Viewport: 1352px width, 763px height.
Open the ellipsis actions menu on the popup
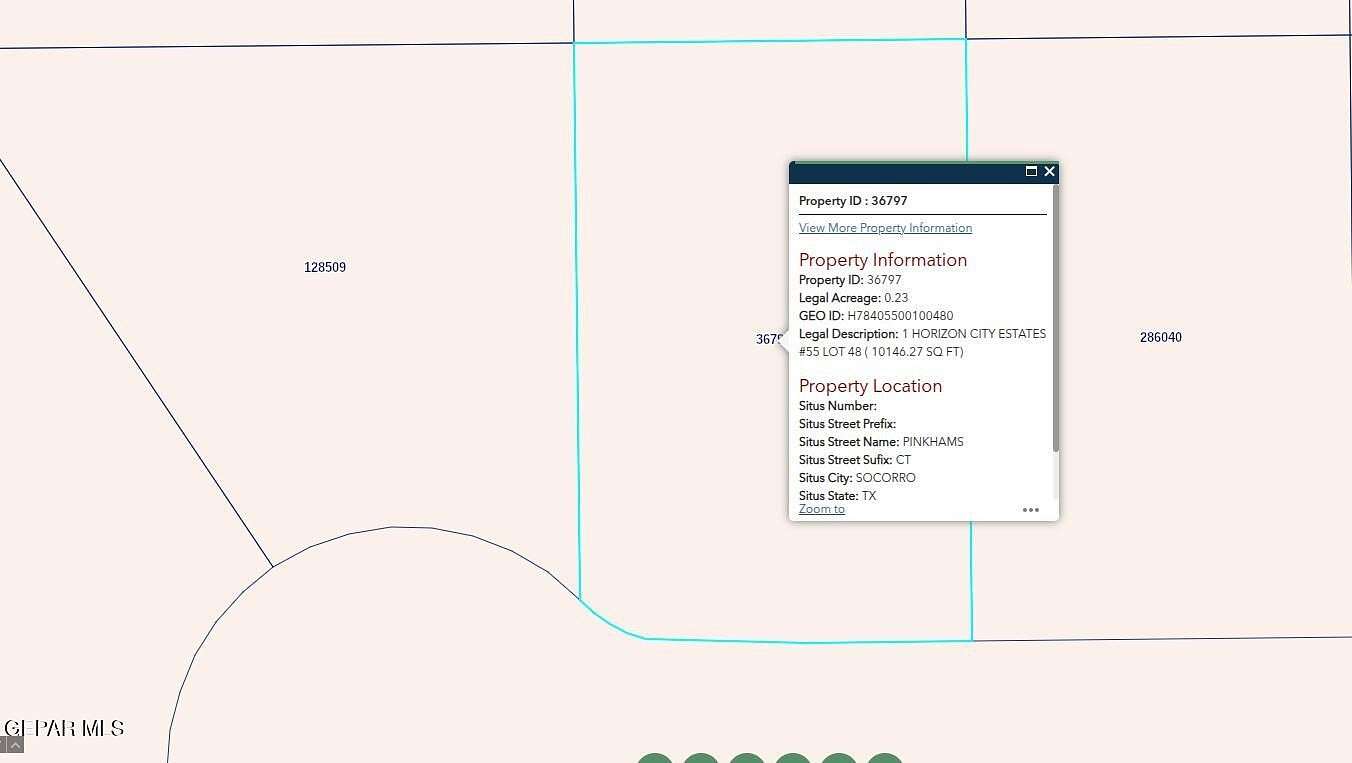pyautogui.click(x=1031, y=510)
